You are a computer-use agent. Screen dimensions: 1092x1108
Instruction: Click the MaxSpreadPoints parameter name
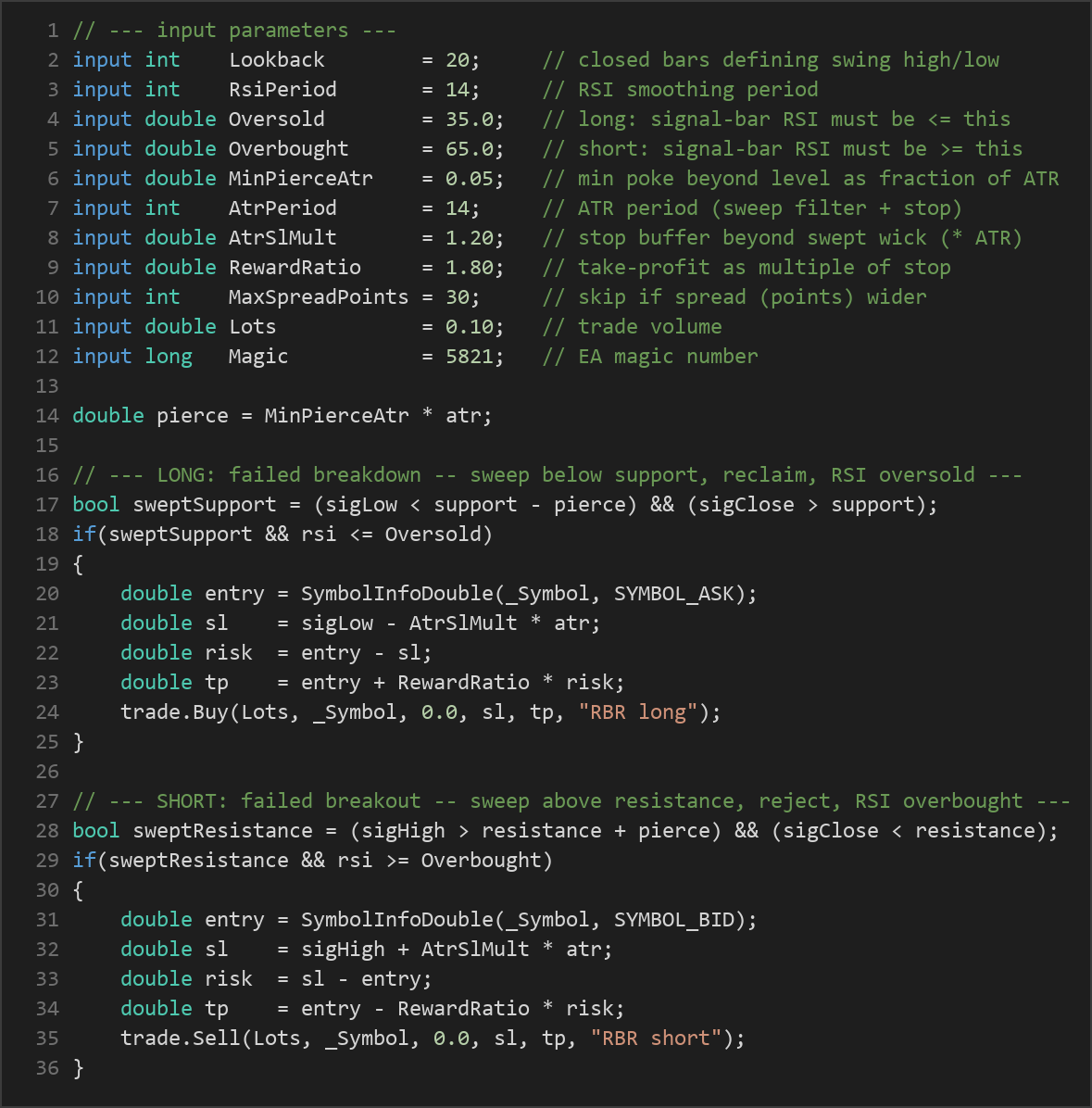[x=318, y=297]
